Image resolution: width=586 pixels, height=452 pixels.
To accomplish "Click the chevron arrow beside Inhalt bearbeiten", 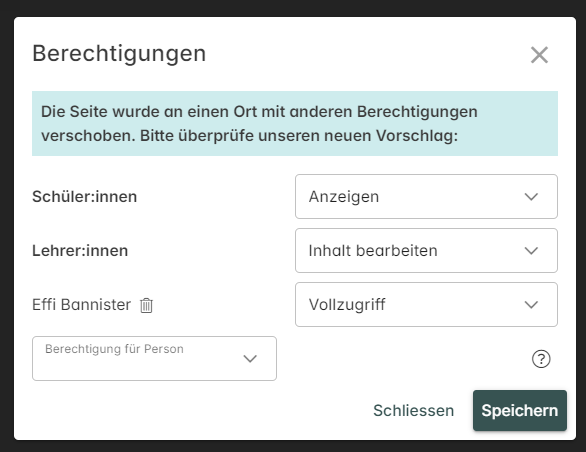I will pos(531,250).
